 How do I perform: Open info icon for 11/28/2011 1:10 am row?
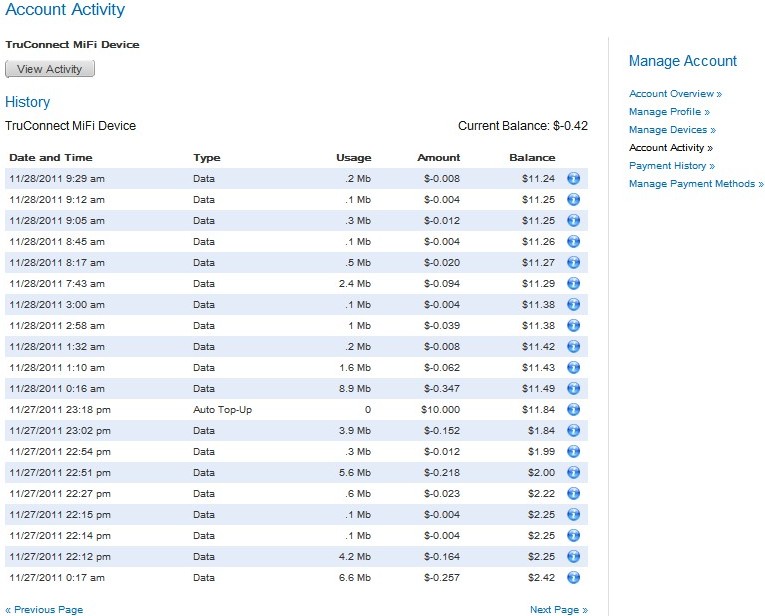pyautogui.click(x=573, y=367)
